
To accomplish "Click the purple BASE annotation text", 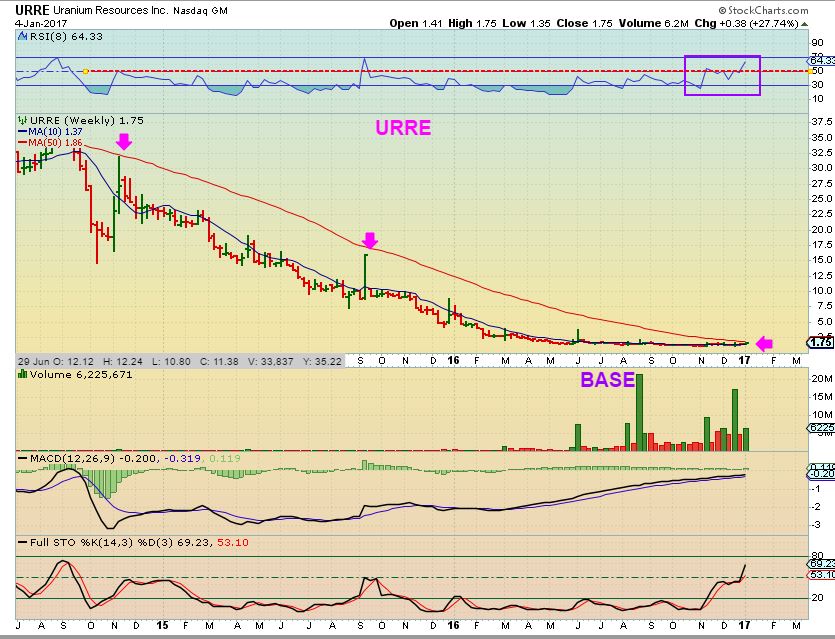I will click(x=608, y=380).
